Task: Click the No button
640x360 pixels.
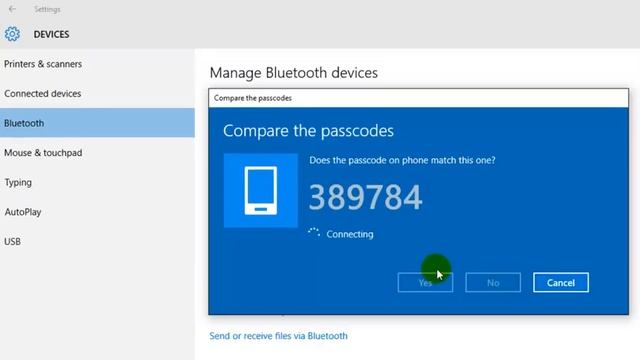Action: tap(493, 282)
